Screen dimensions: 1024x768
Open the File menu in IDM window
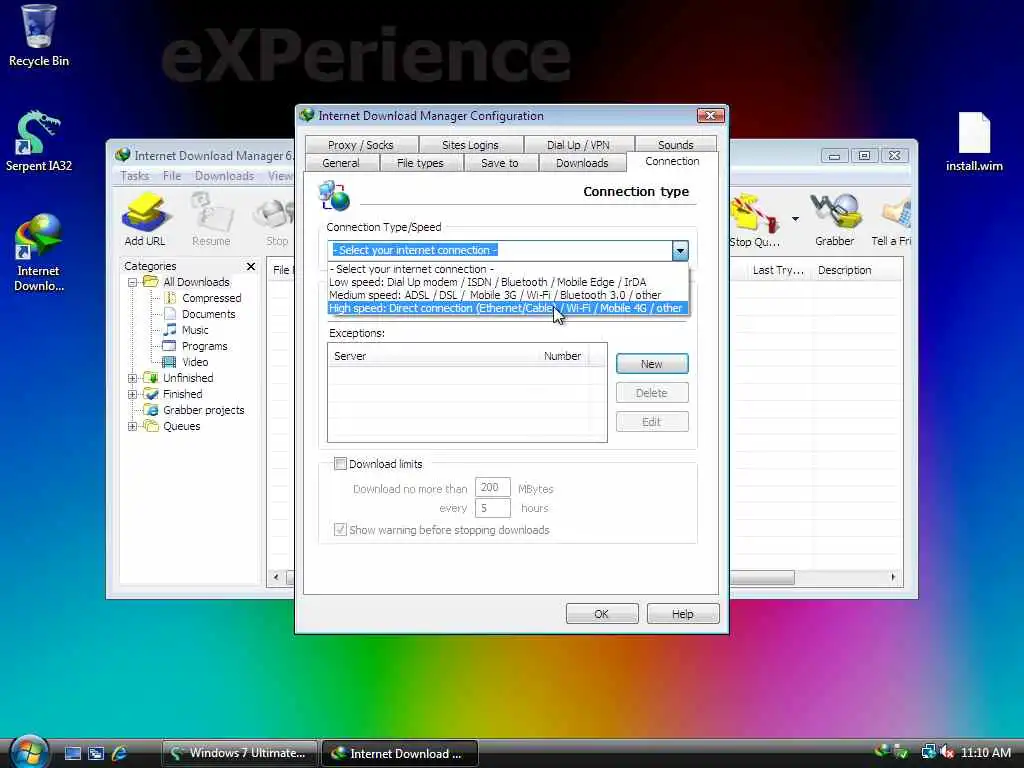172,176
